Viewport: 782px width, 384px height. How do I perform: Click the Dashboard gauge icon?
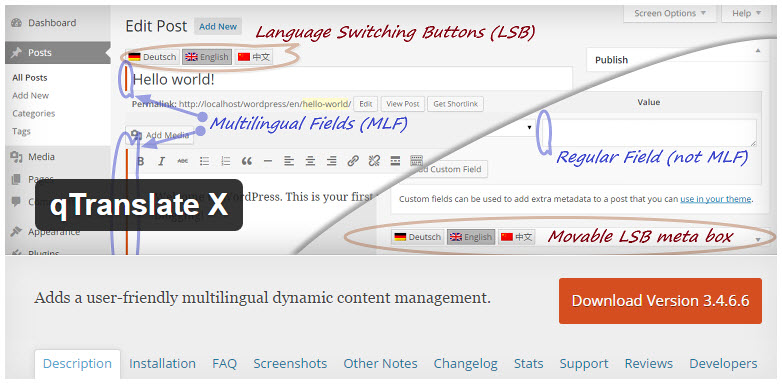(16, 23)
